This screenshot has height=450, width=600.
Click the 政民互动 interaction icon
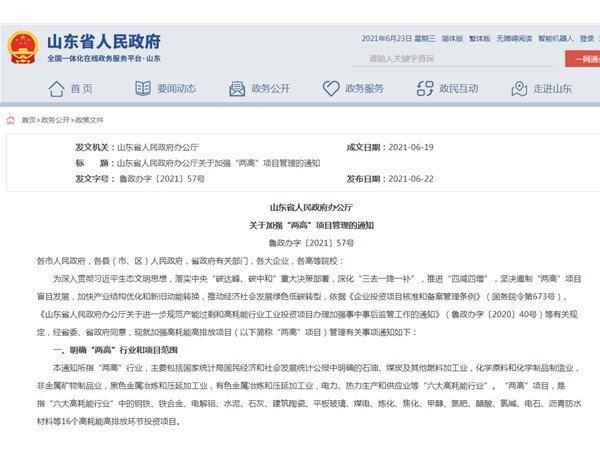coord(422,89)
